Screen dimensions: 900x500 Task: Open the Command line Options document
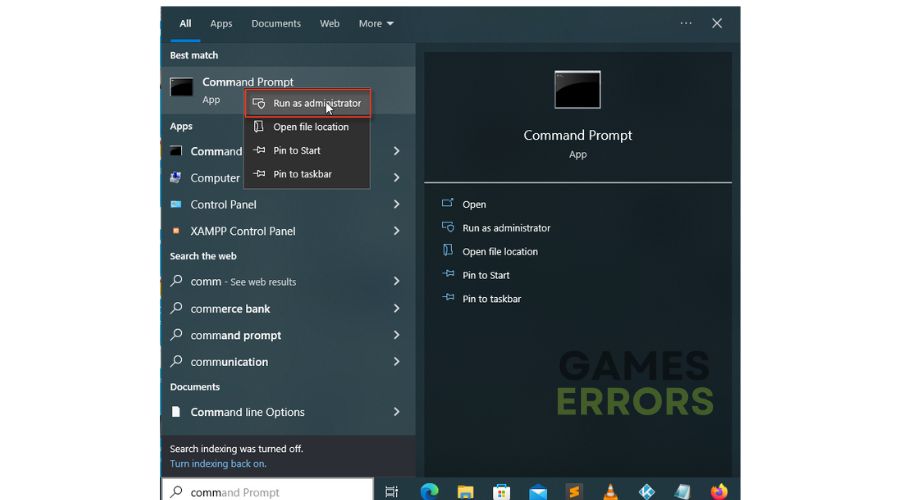click(288, 412)
